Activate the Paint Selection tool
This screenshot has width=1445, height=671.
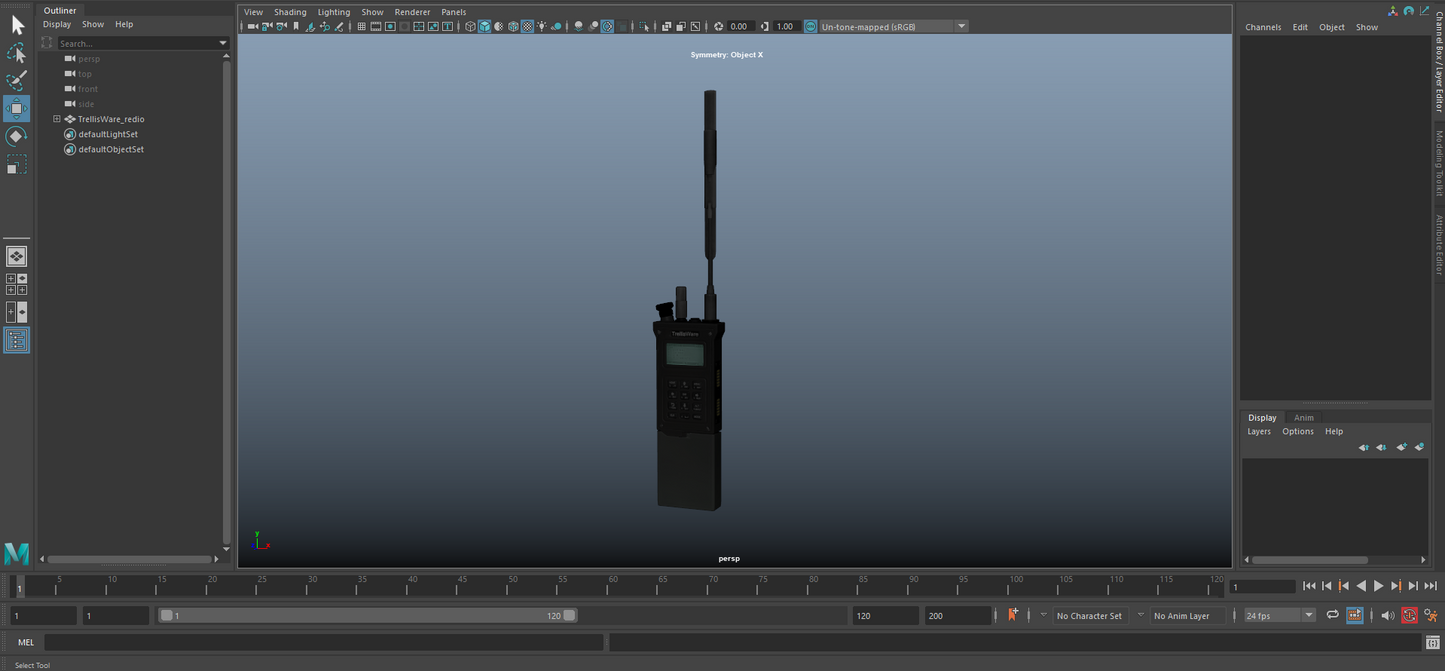16,81
